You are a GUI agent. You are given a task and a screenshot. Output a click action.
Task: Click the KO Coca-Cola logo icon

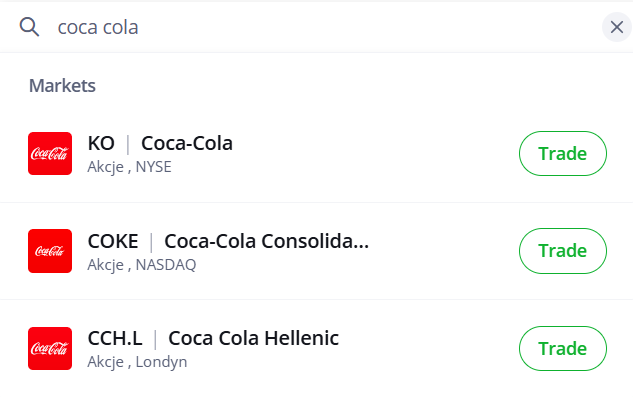tap(50, 154)
